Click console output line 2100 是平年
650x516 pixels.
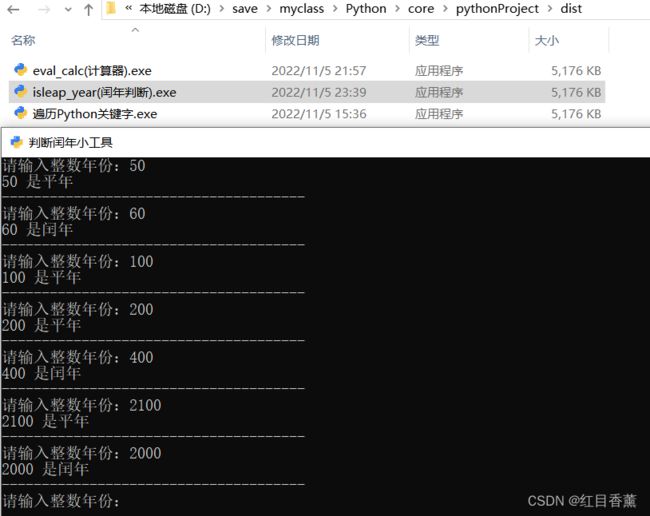(45, 421)
